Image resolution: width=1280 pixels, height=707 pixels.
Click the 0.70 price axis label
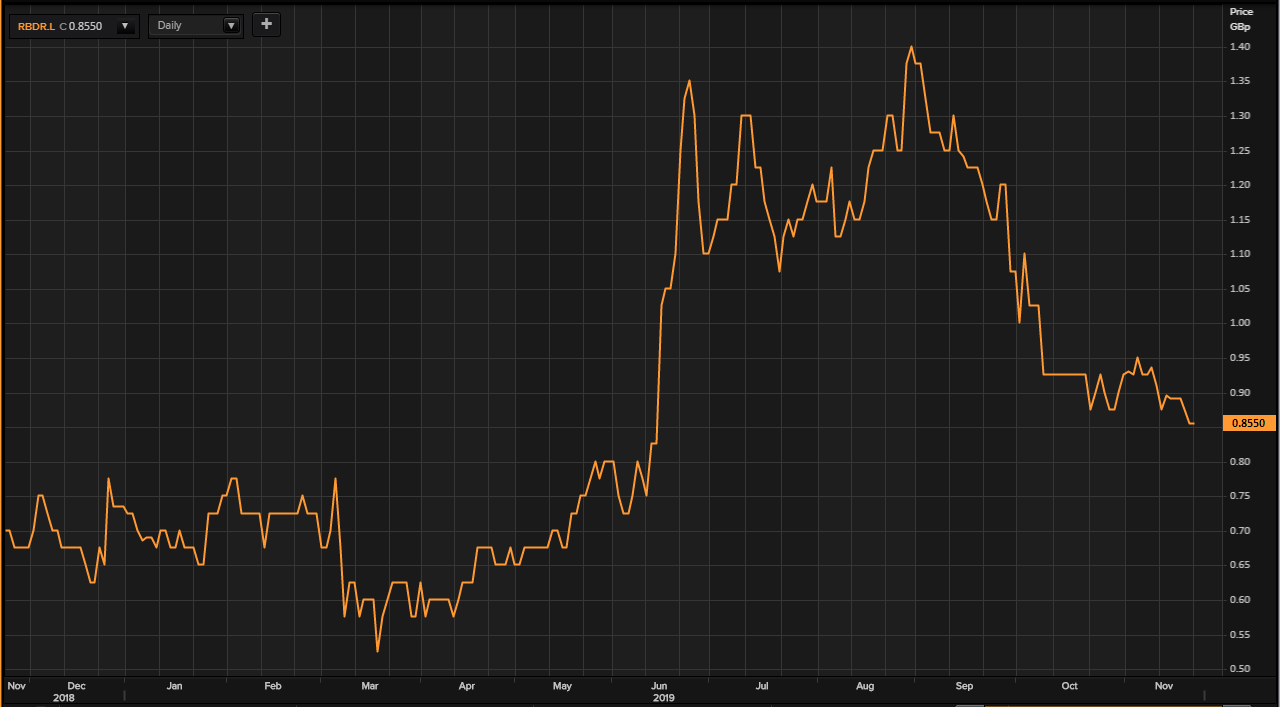click(1241, 531)
